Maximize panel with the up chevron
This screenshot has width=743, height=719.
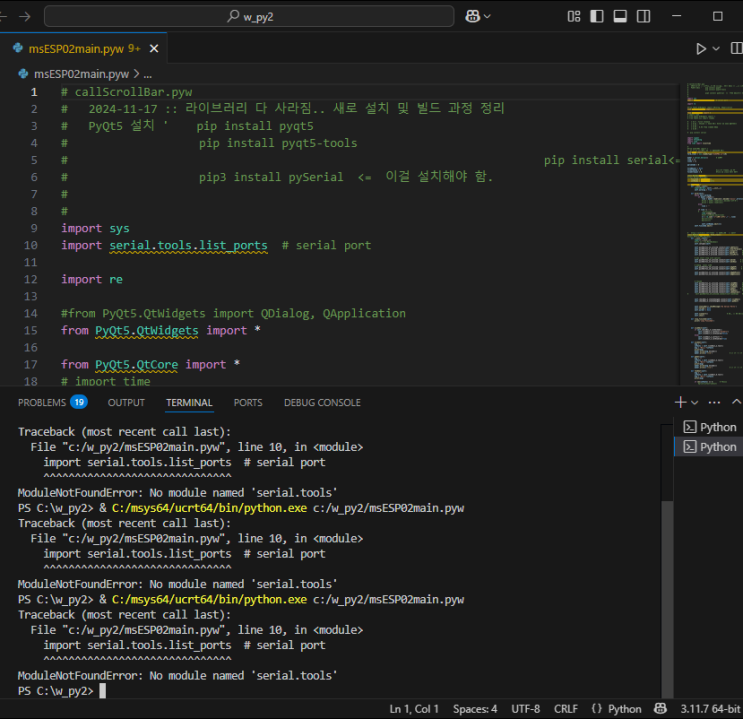735,402
